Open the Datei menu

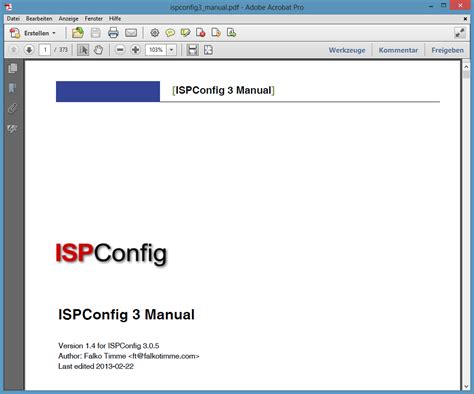coord(13,19)
